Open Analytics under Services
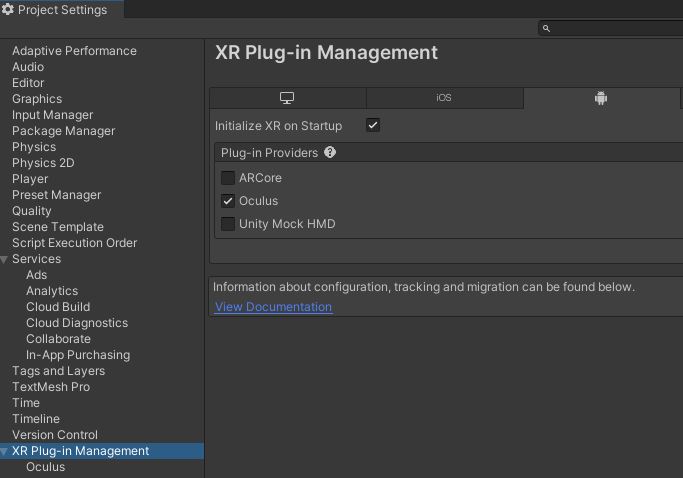This screenshot has height=478, width=683. pyautogui.click(x=52, y=291)
